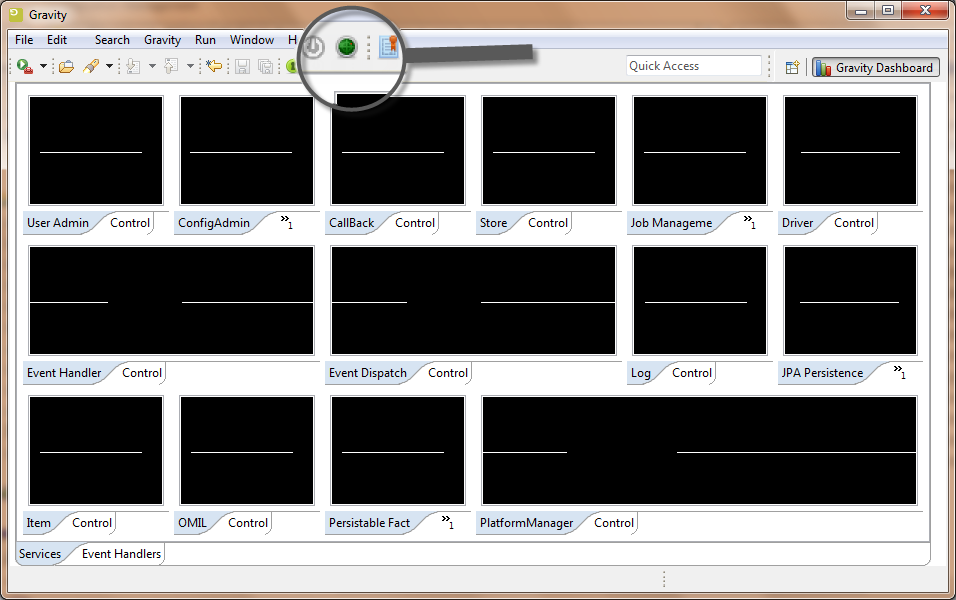Select the PlatformManager tab

click(x=526, y=523)
